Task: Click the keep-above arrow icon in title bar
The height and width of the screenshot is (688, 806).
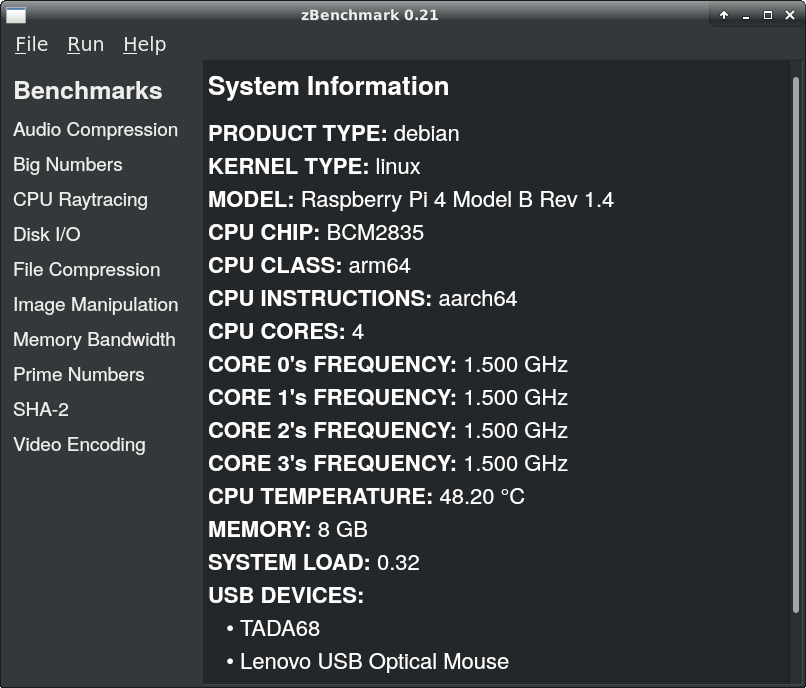Action: [724, 15]
